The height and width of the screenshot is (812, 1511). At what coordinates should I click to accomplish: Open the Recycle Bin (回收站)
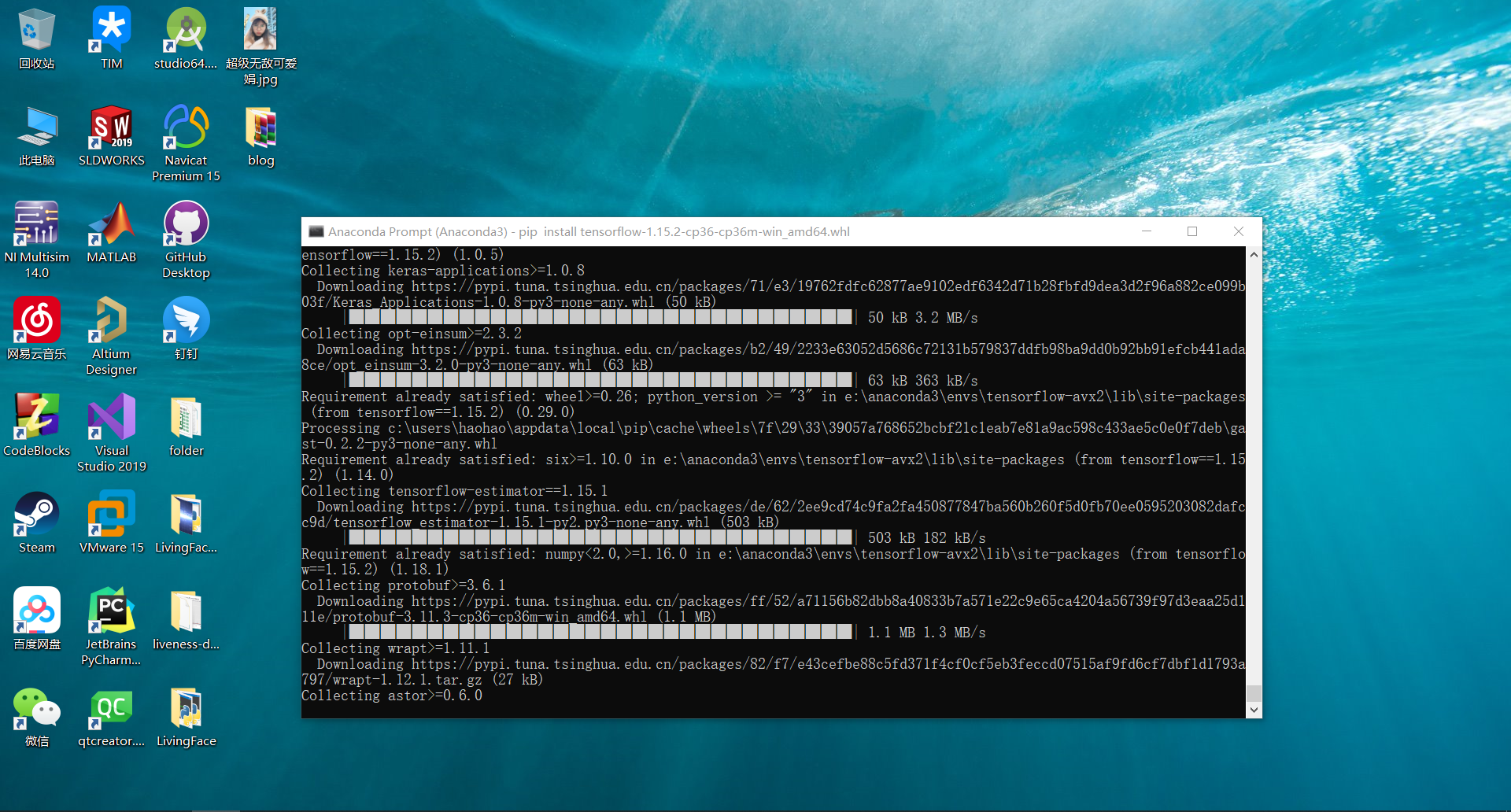point(36,28)
